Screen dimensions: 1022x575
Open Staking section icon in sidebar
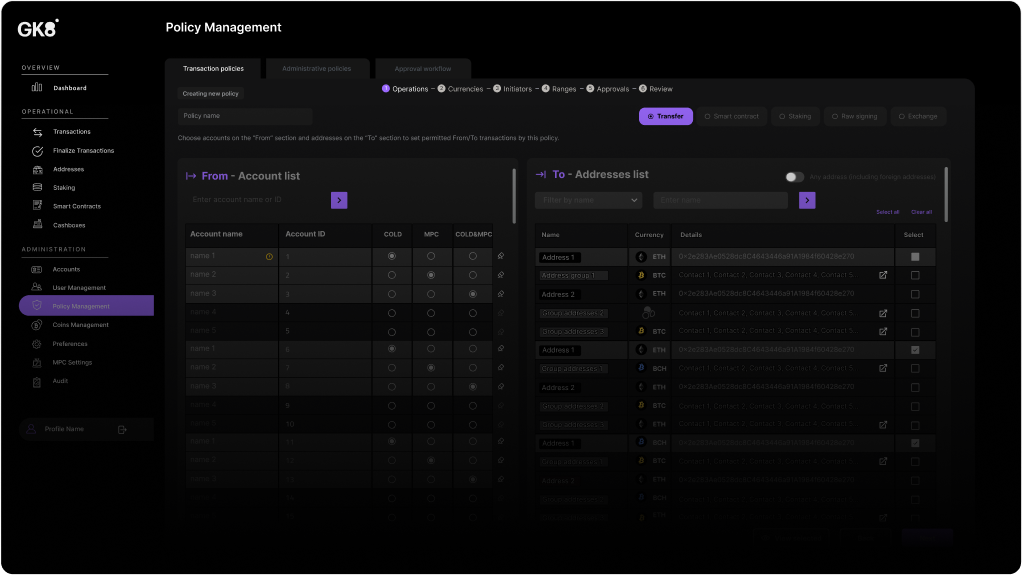coord(37,188)
